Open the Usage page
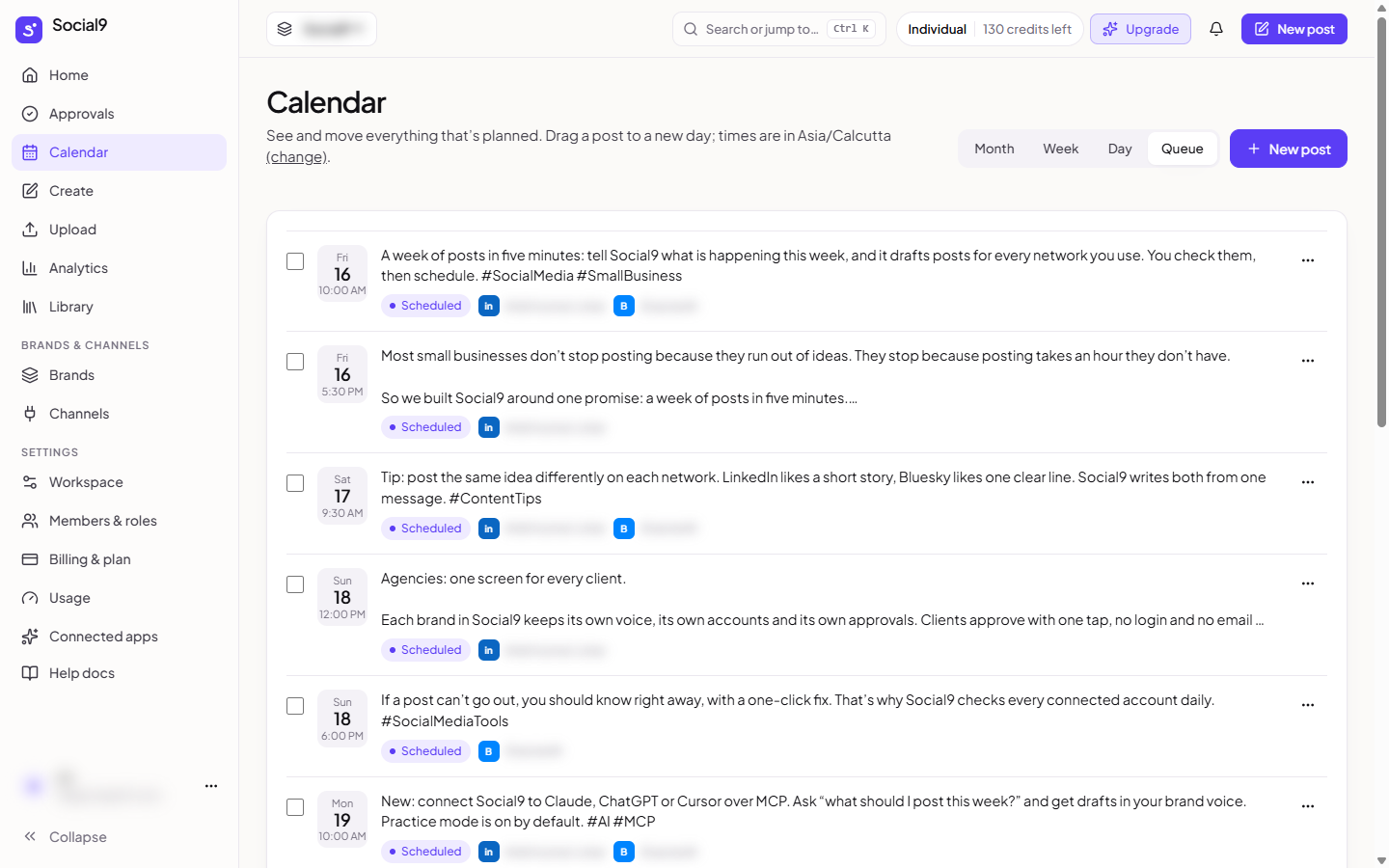This screenshot has height=868, width=1389. [119, 598]
